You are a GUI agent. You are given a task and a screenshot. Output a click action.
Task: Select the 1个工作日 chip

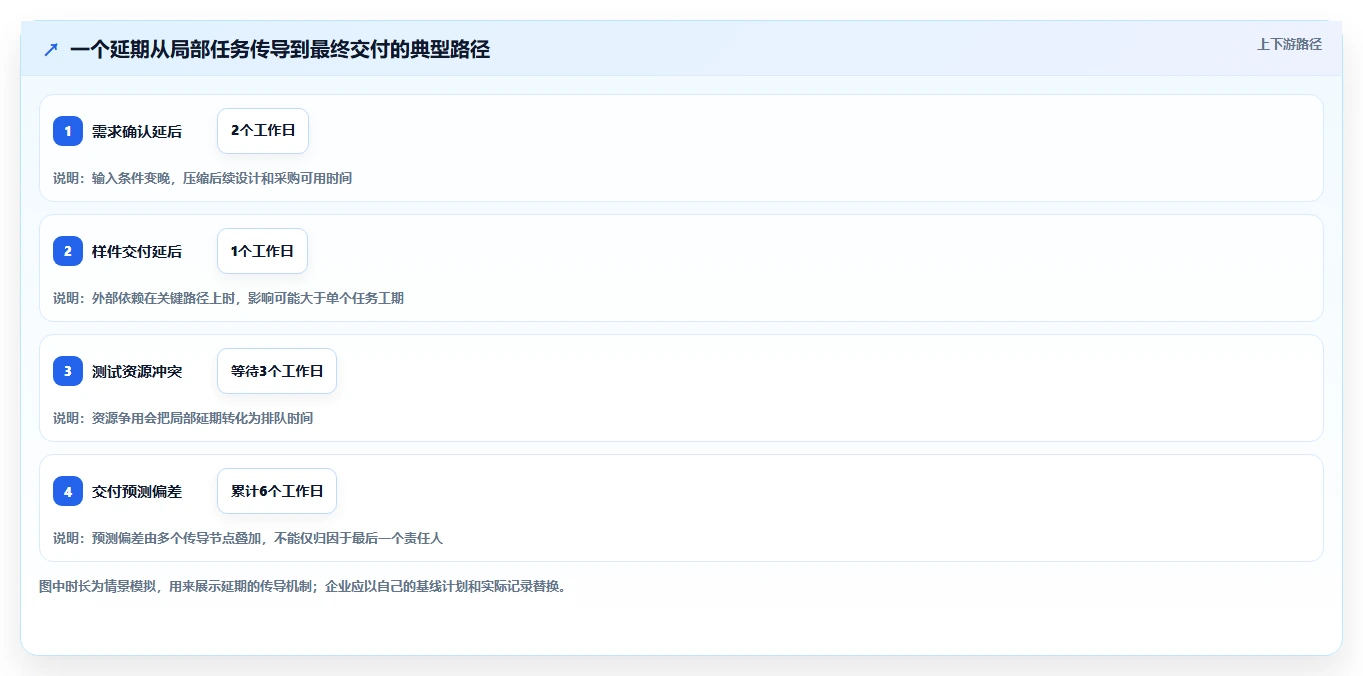263,251
